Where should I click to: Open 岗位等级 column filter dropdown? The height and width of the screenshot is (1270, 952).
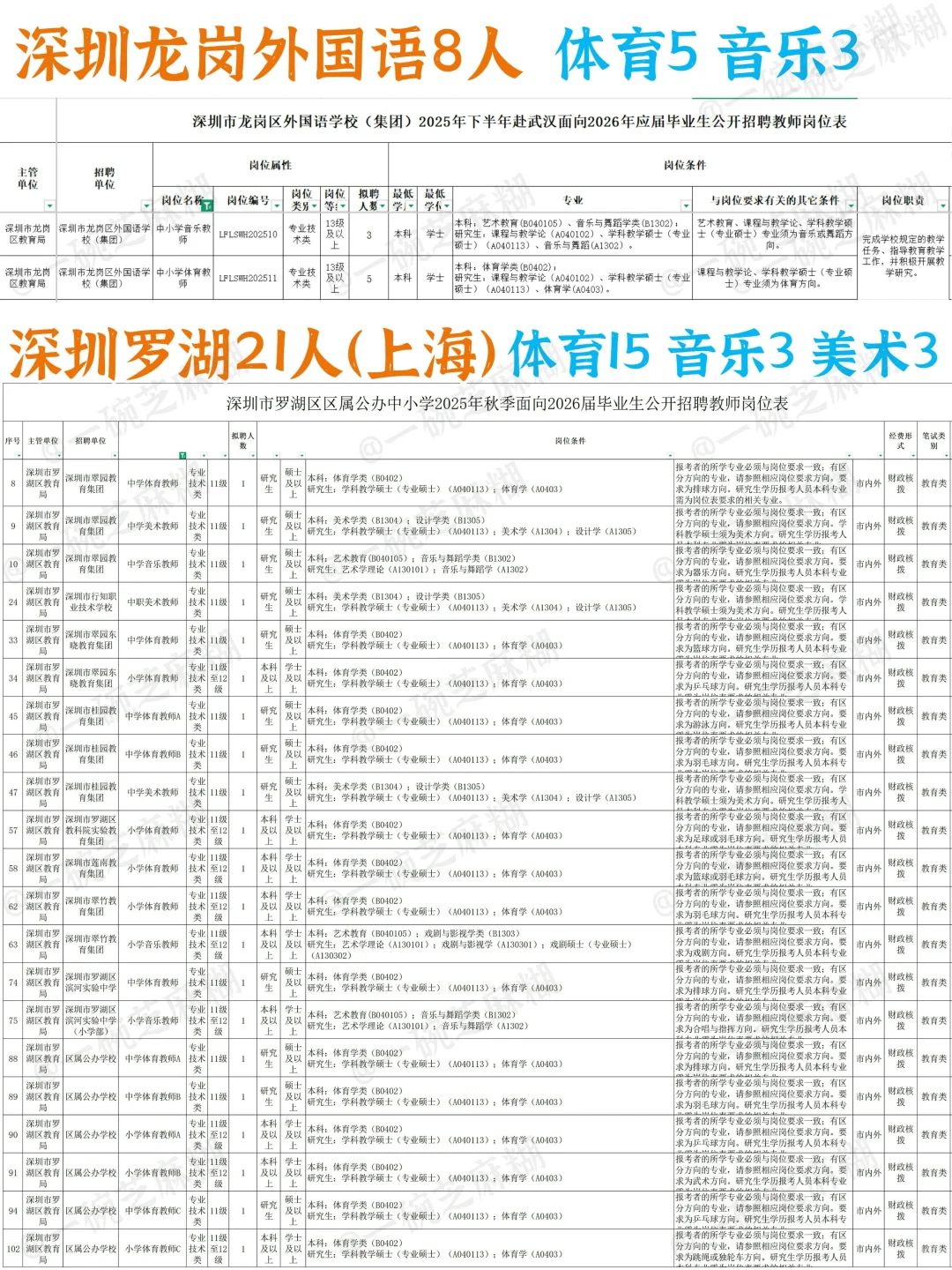pos(344,205)
